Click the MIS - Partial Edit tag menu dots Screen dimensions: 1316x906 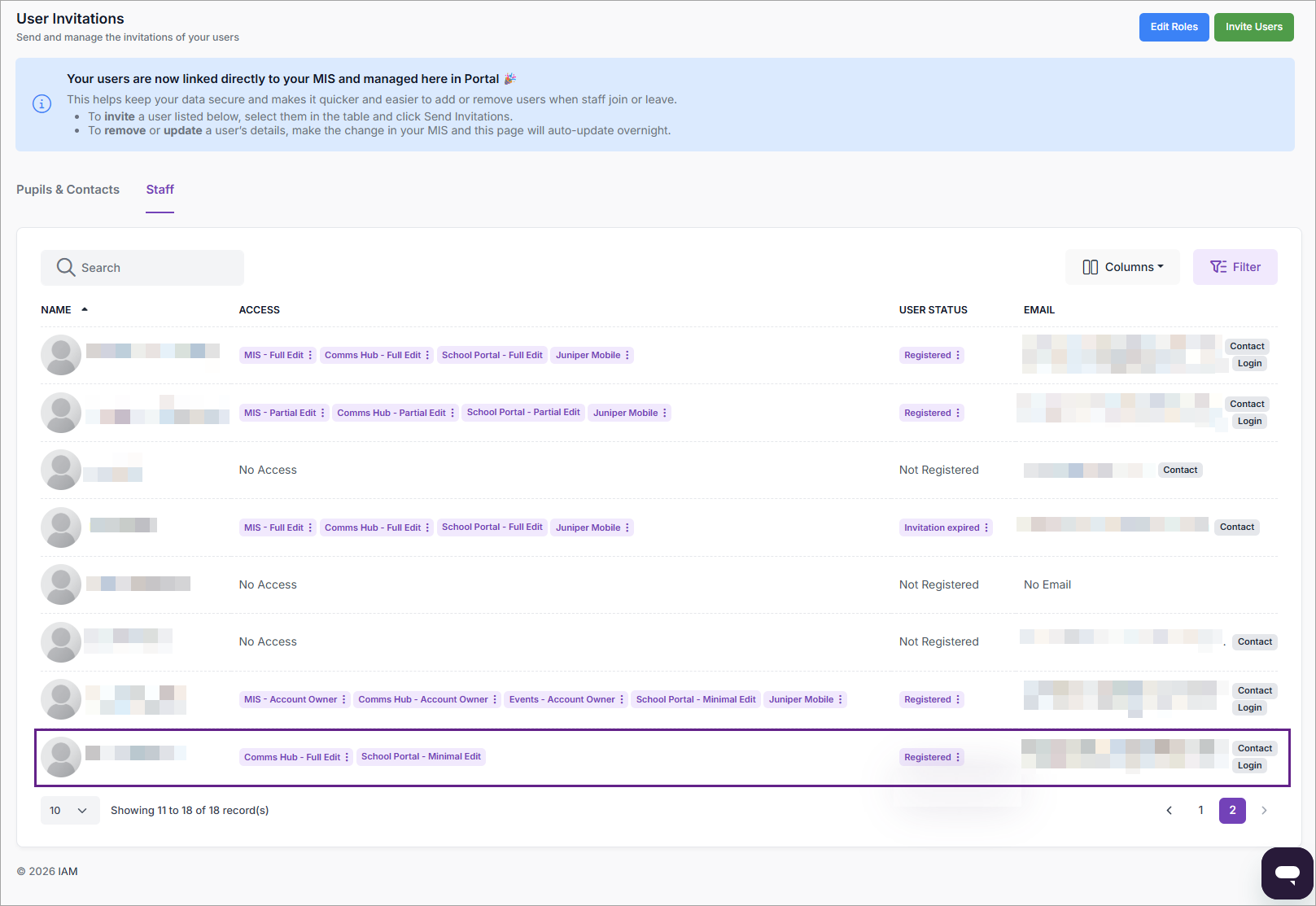tap(323, 414)
